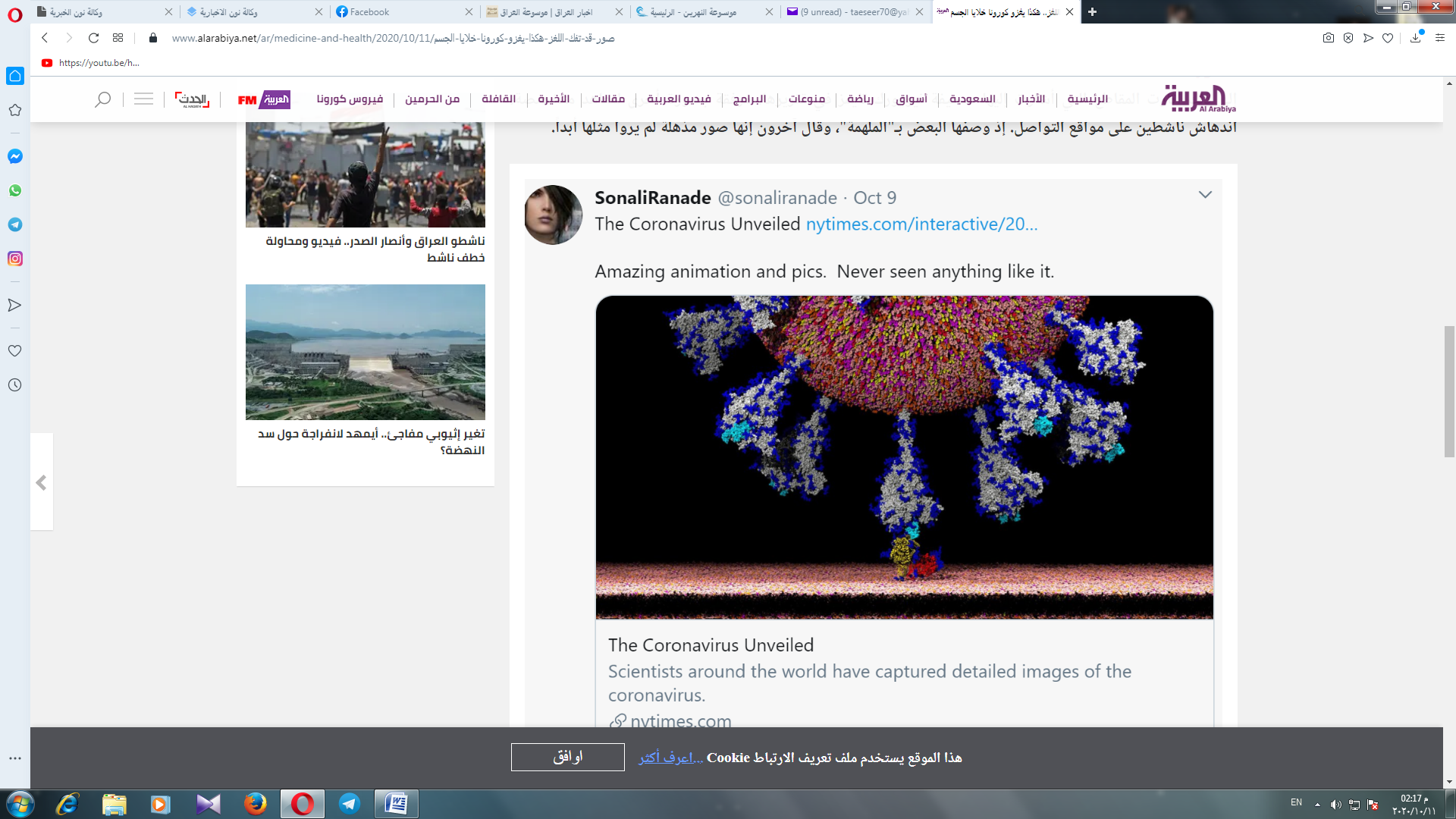Expand the left side panel arrow
The width and height of the screenshot is (1456, 819).
(x=42, y=482)
